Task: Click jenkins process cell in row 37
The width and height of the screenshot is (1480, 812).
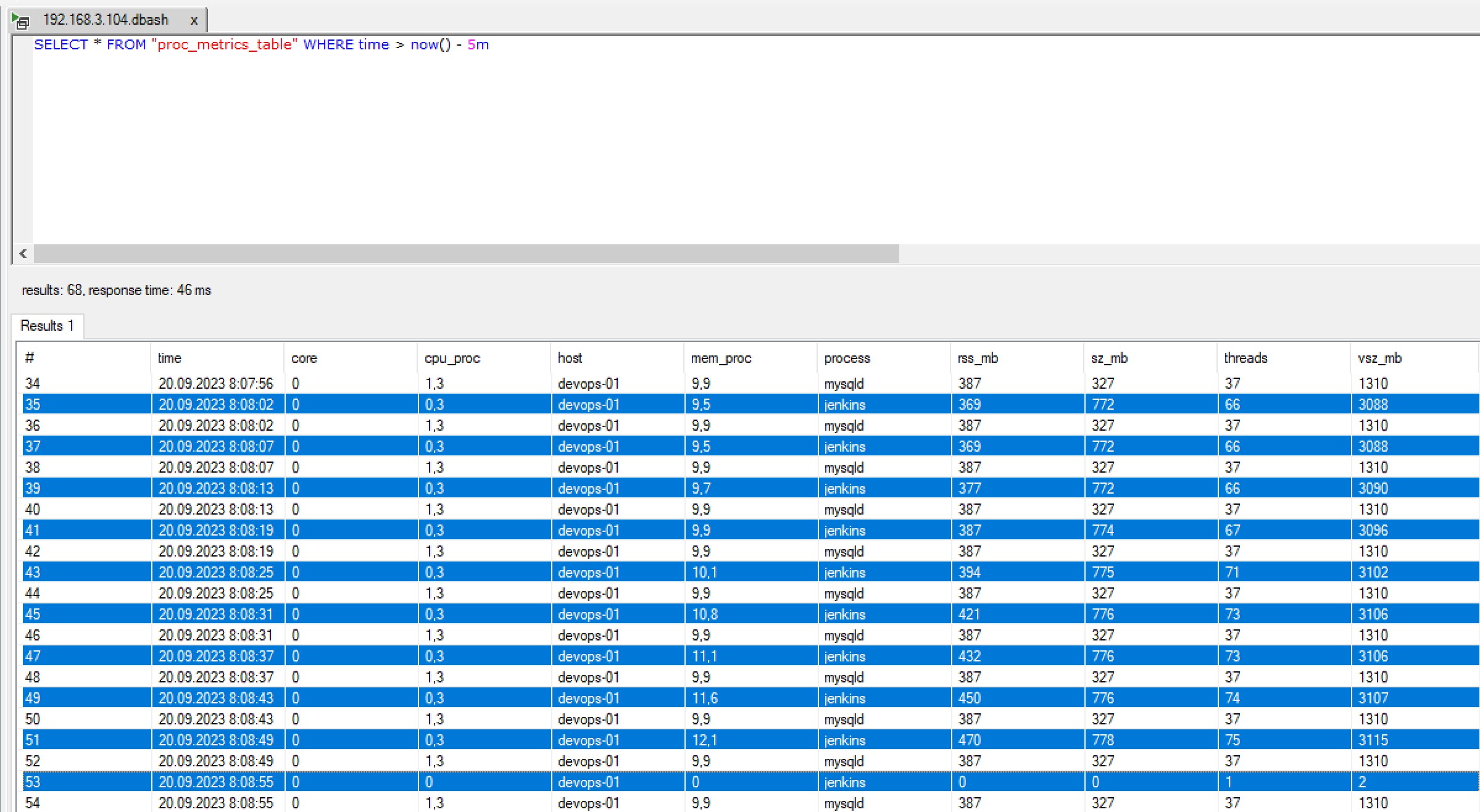Action: pos(844,446)
